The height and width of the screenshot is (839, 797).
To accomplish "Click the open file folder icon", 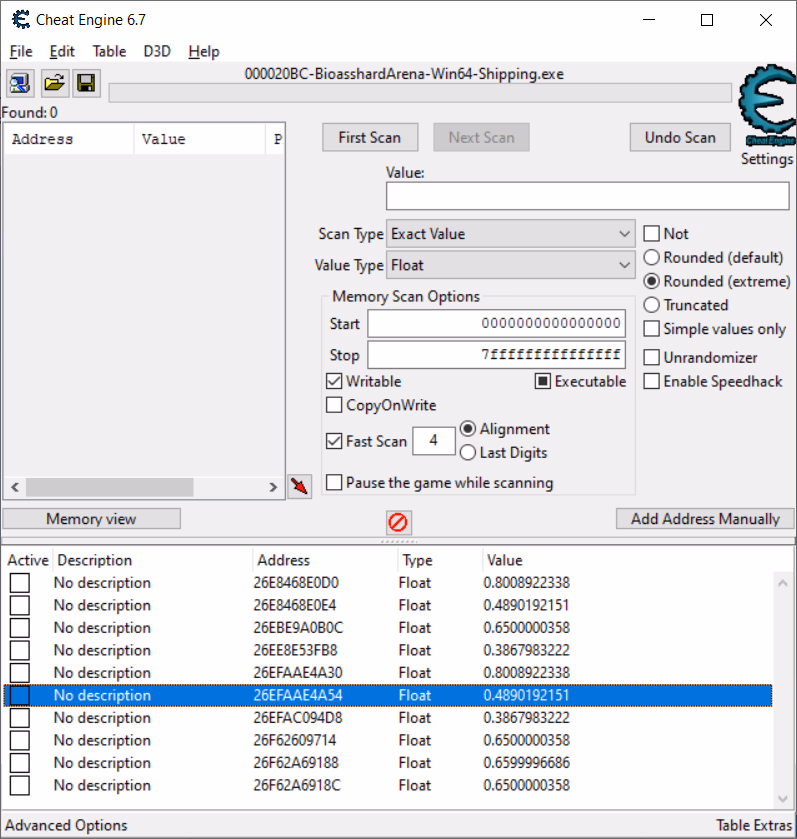I will pyautogui.click(x=54, y=83).
